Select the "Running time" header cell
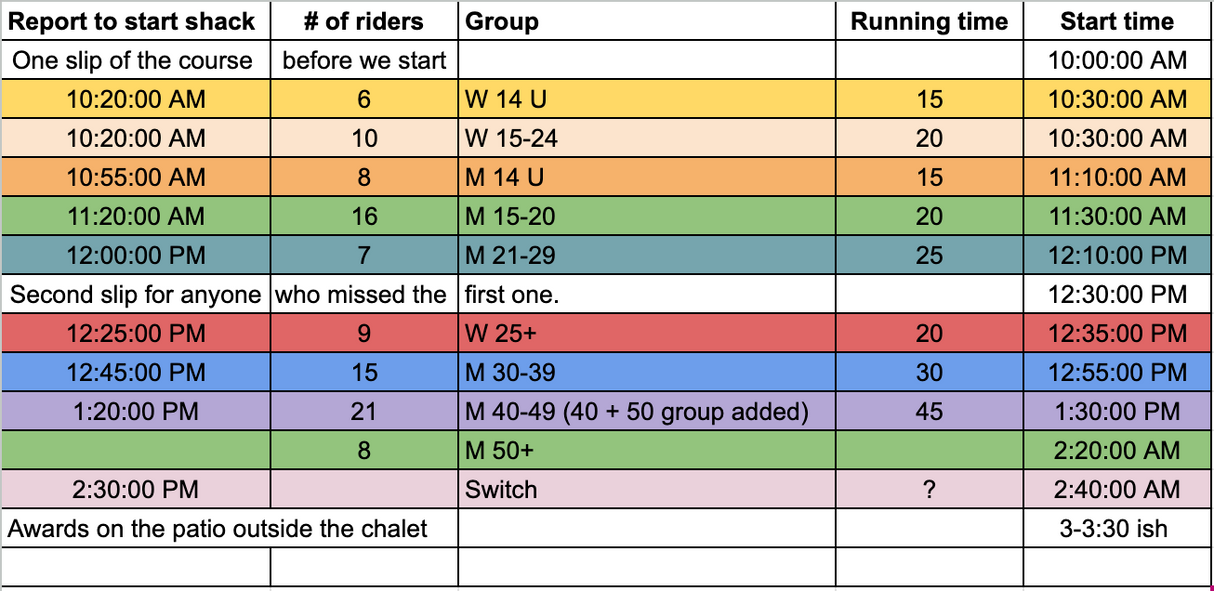 929,21
